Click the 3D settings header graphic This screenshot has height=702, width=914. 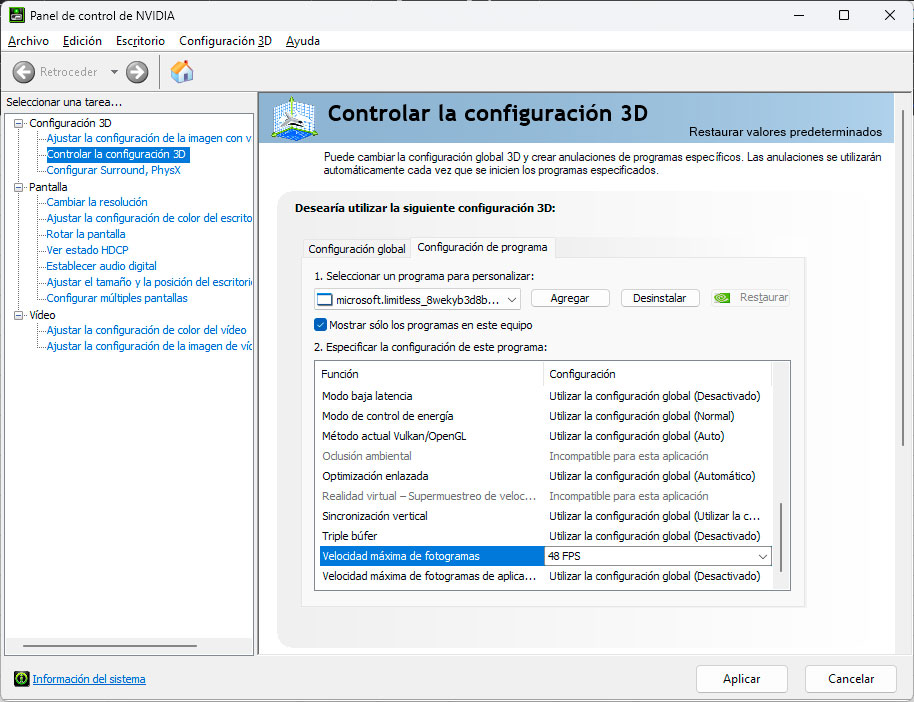294,118
